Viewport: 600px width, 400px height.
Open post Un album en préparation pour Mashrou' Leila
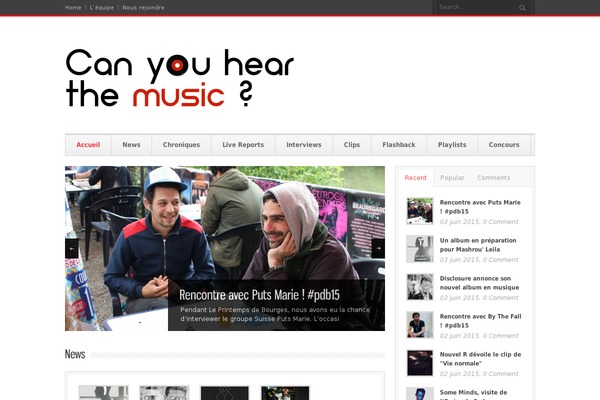tap(478, 245)
